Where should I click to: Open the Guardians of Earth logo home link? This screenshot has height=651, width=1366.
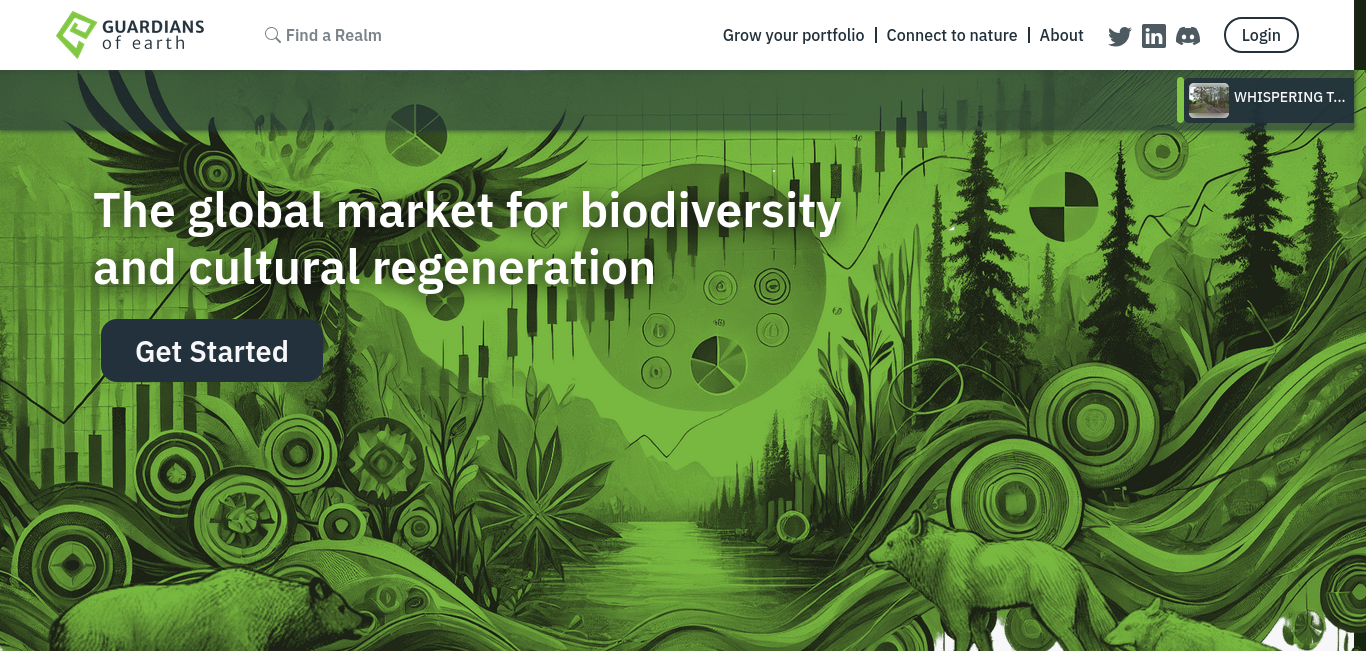click(130, 35)
